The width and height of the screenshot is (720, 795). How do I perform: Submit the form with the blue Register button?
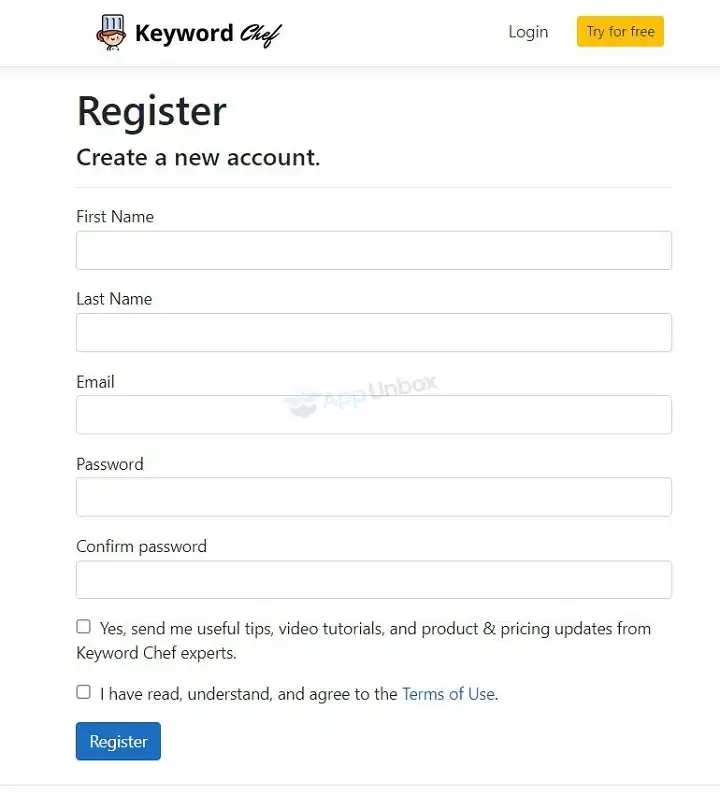pyautogui.click(x=118, y=741)
